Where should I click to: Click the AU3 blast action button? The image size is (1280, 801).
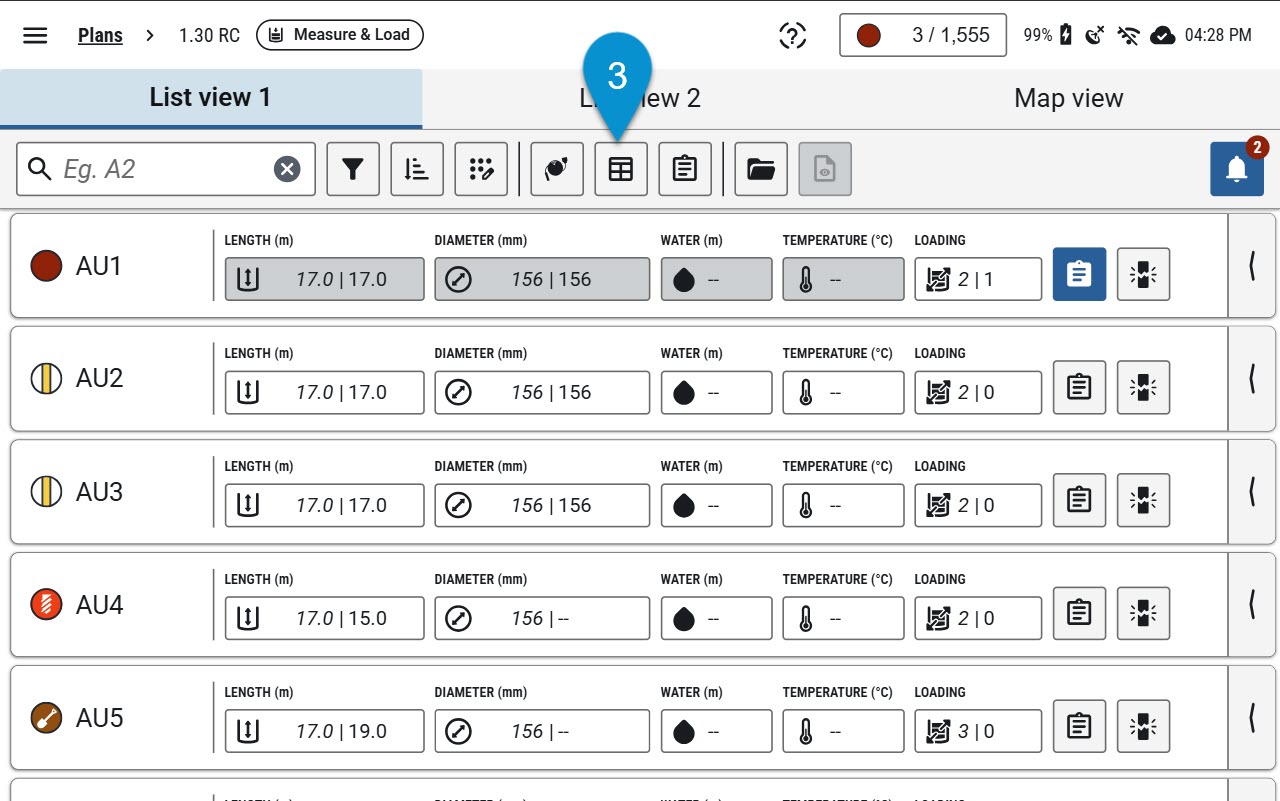tap(1143, 500)
